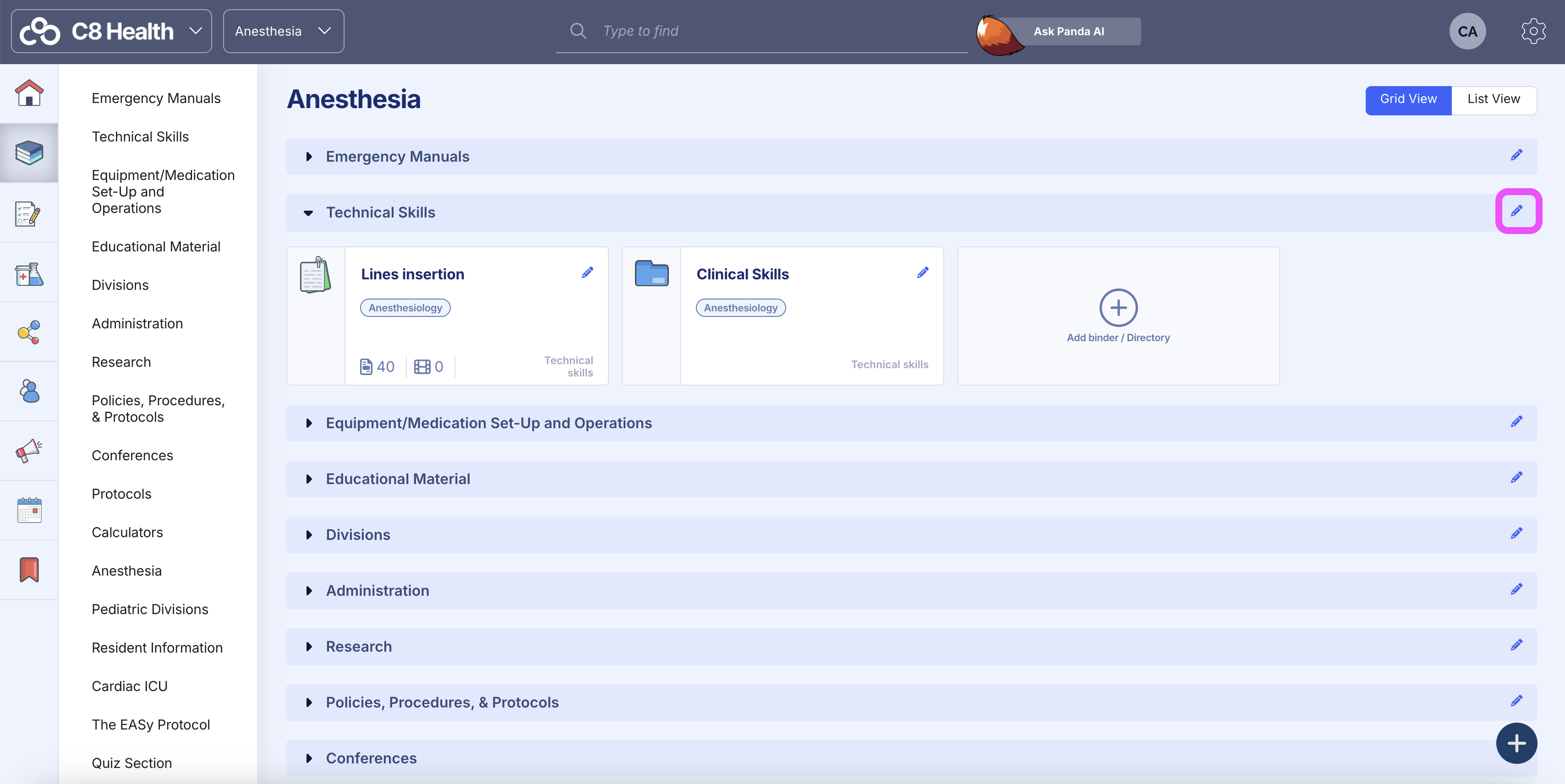Image resolution: width=1565 pixels, height=784 pixels.
Task: Edit Equipment/Medication Set-Up section with pencil
Action: click(1516, 422)
